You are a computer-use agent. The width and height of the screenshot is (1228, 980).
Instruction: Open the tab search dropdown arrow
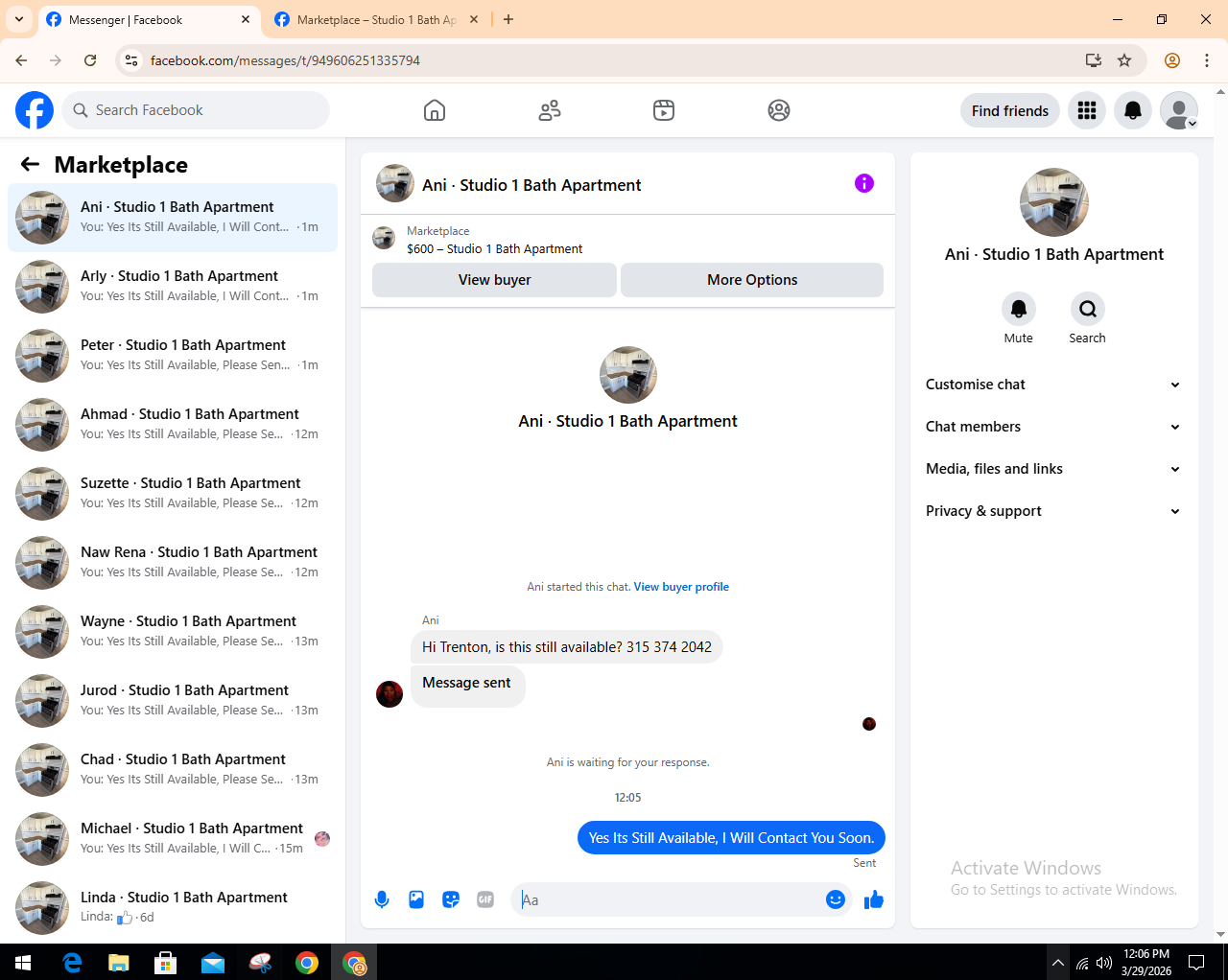[x=19, y=19]
